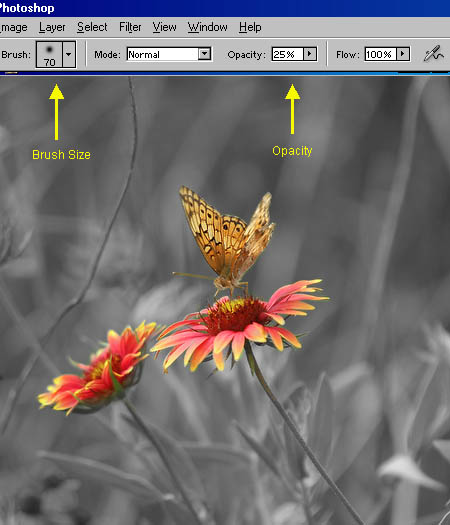Click the Opacity 25% input field
The image size is (450, 525).
pos(288,54)
